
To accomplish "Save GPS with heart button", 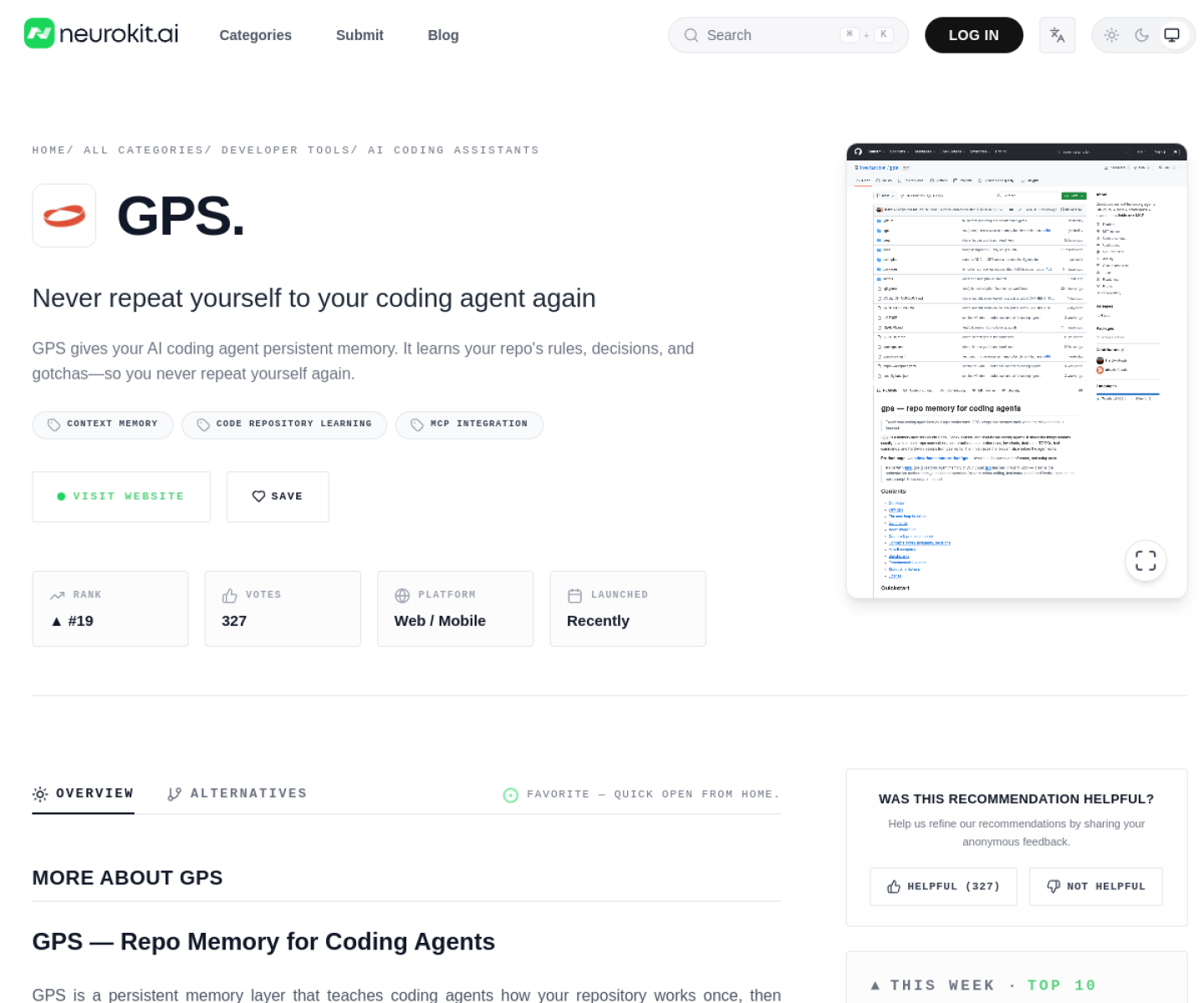I will (x=278, y=496).
